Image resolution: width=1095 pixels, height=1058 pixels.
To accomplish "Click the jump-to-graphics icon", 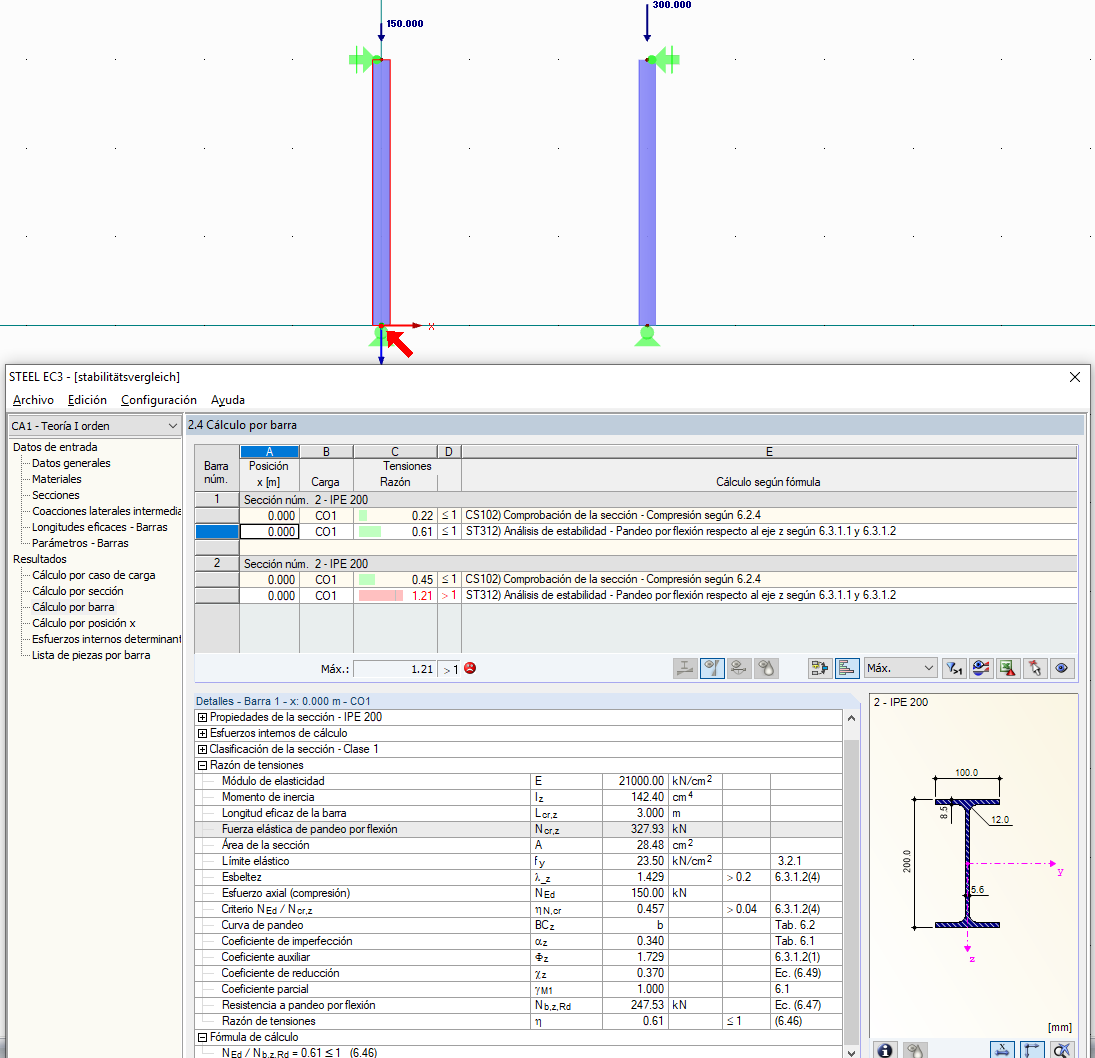I will (x=820, y=668).
